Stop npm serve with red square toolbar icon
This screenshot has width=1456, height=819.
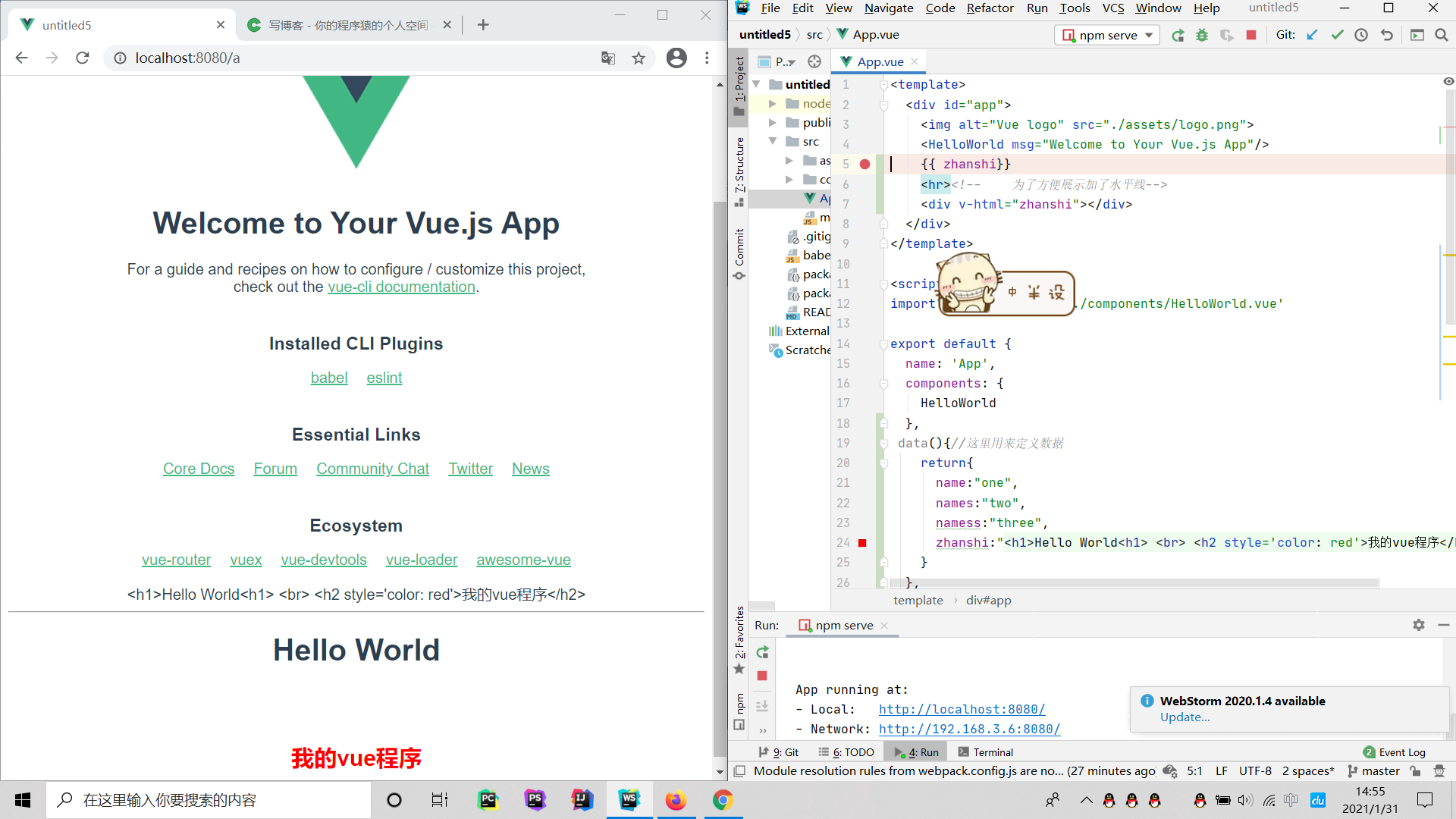click(1251, 35)
